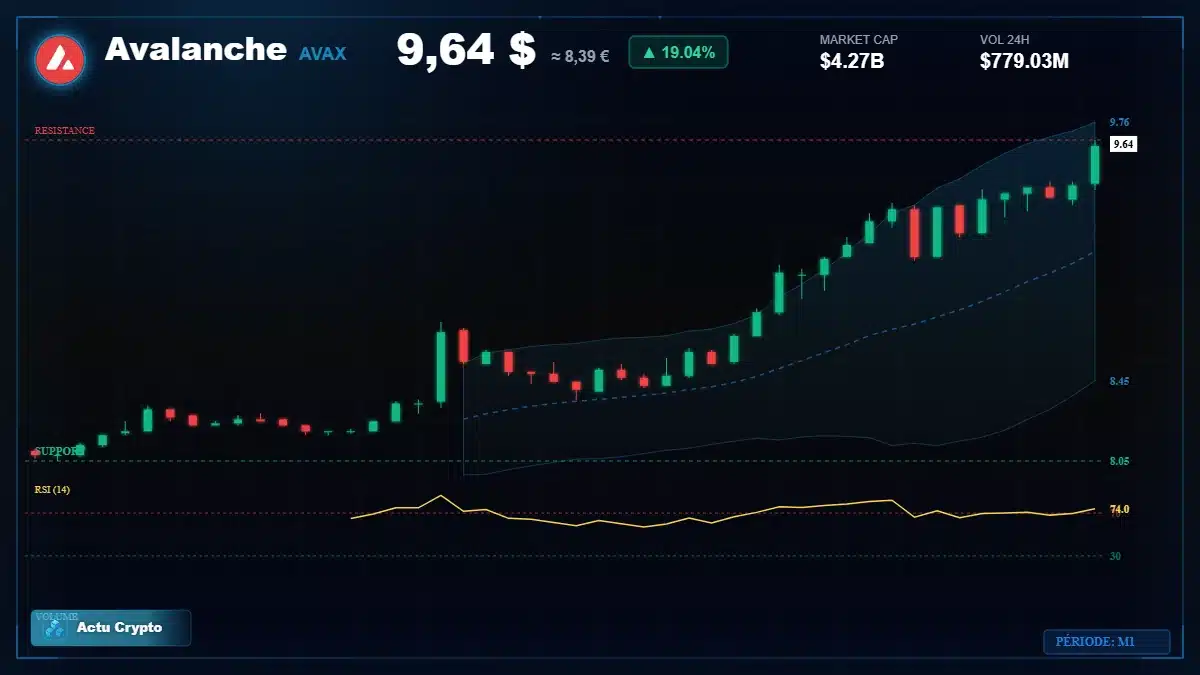This screenshot has height=675, width=1200.
Task: Click the 19.04% change badge
Action: tap(678, 53)
